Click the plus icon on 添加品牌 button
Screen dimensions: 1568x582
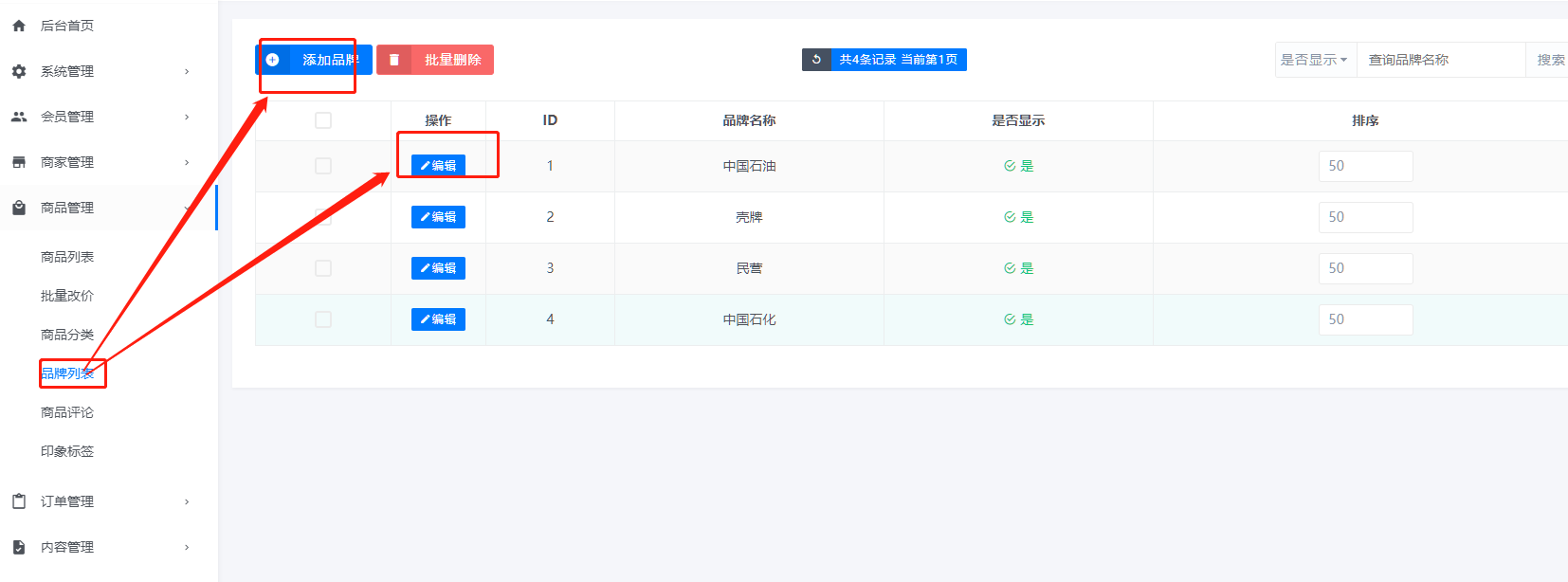click(272, 60)
